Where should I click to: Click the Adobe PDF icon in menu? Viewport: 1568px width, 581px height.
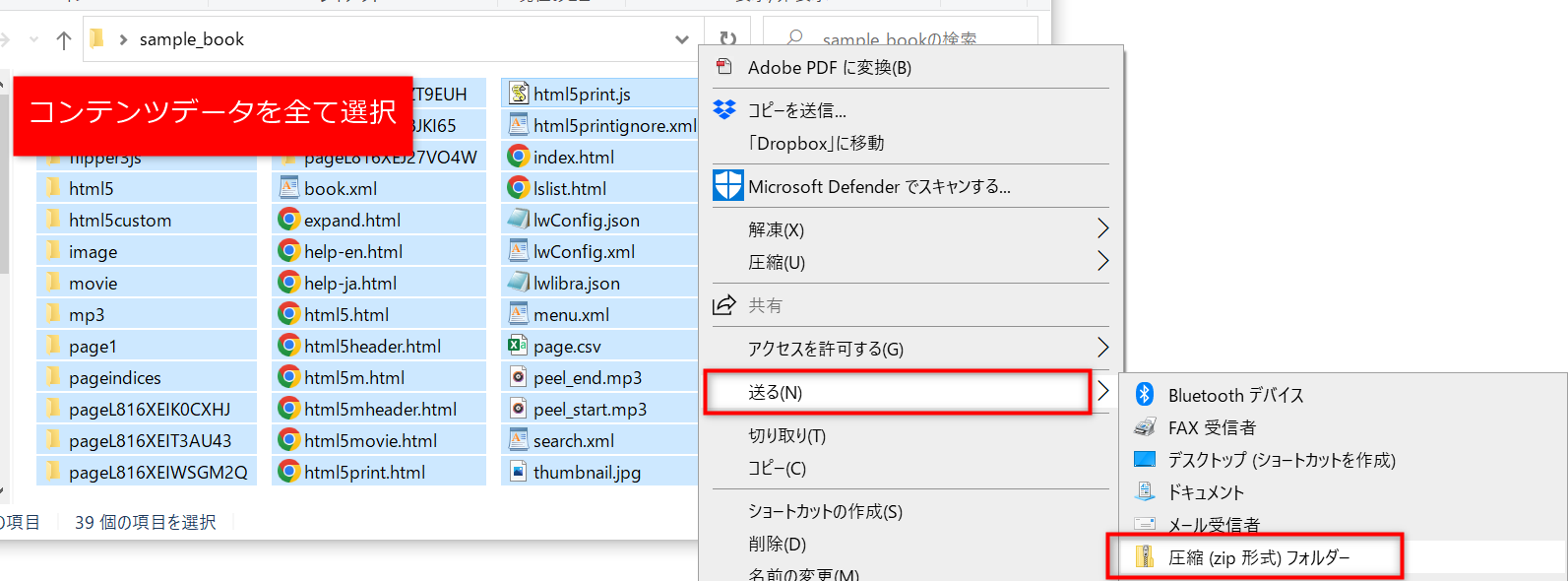pos(724,67)
